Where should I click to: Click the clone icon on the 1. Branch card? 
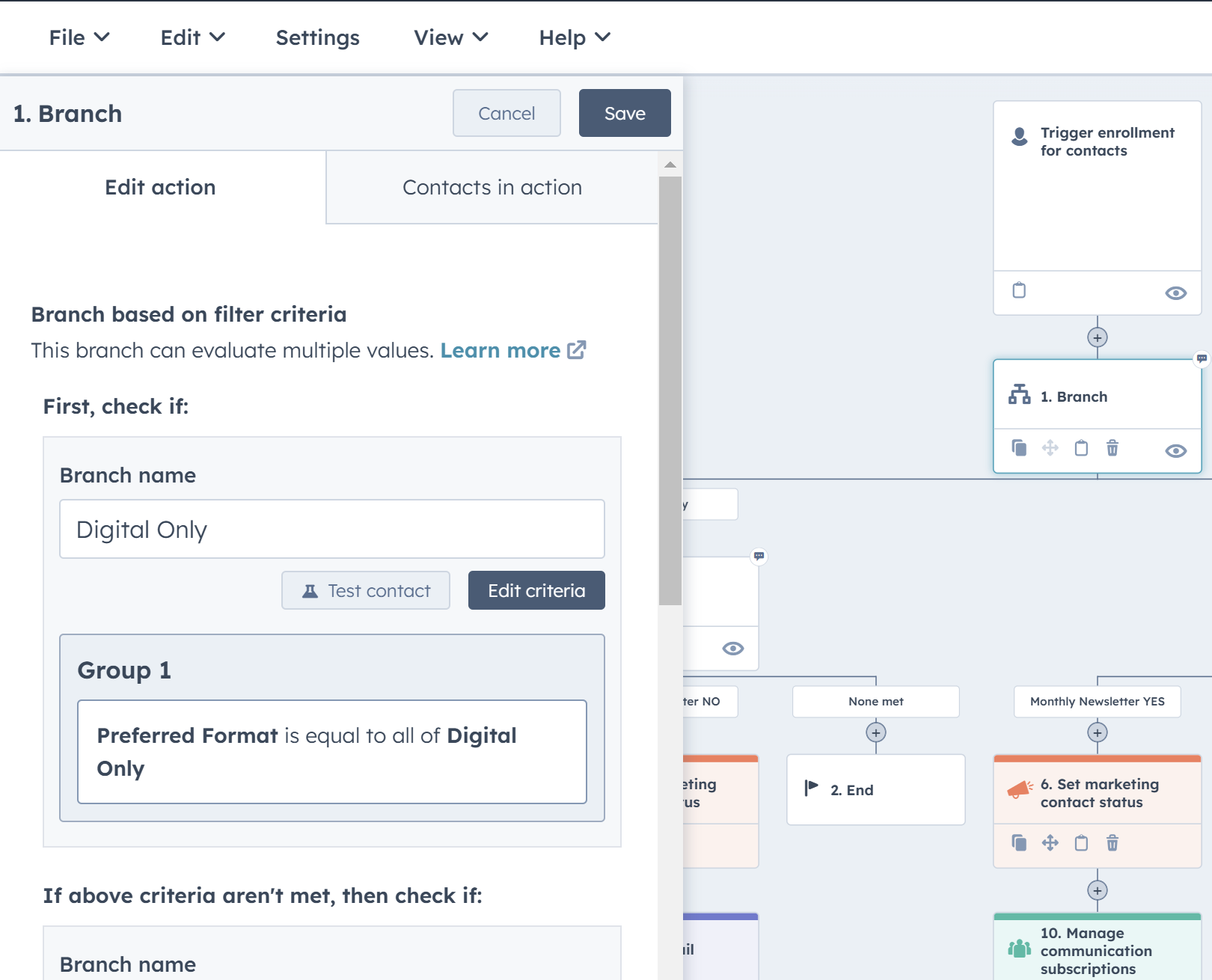click(1019, 448)
